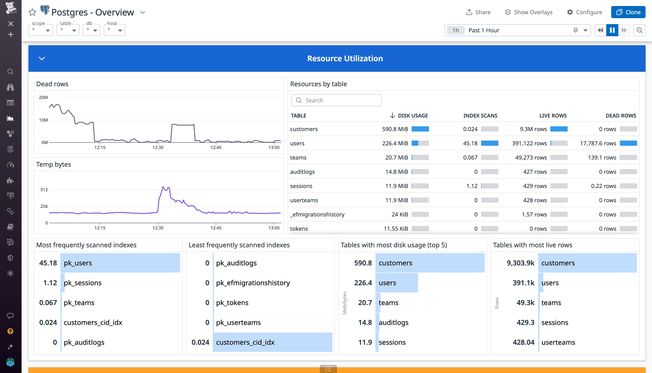Click the pin icon in time selector

pyautogui.click(x=575, y=30)
